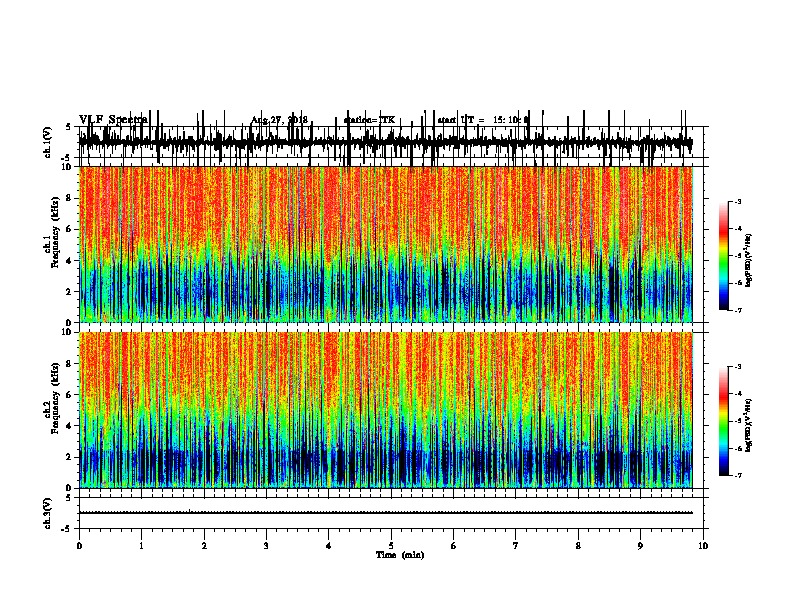This screenshot has width=792, height=612.
Task: Click the '-3' label on ch.2 color bar
Action: pos(738,367)
